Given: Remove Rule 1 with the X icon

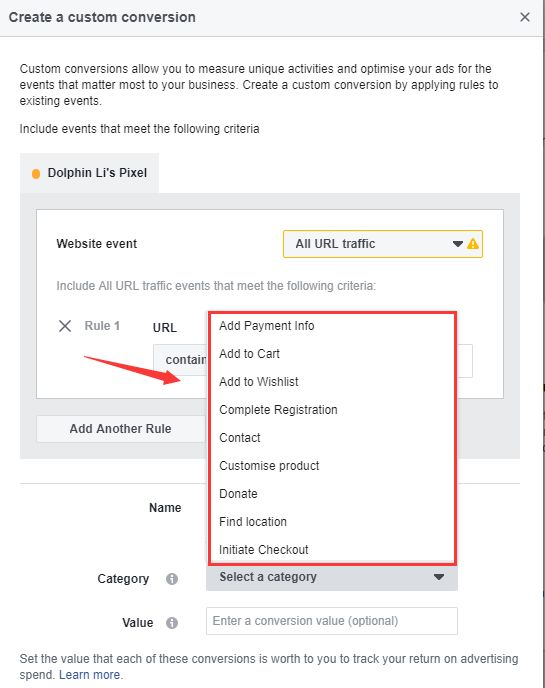Looking at the screenshot, I should (65, 326).
